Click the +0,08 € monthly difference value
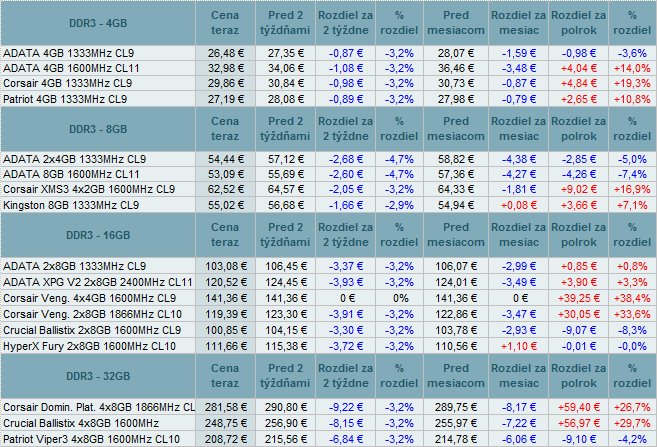Screen dimensions: 657x447 point(519,205)
